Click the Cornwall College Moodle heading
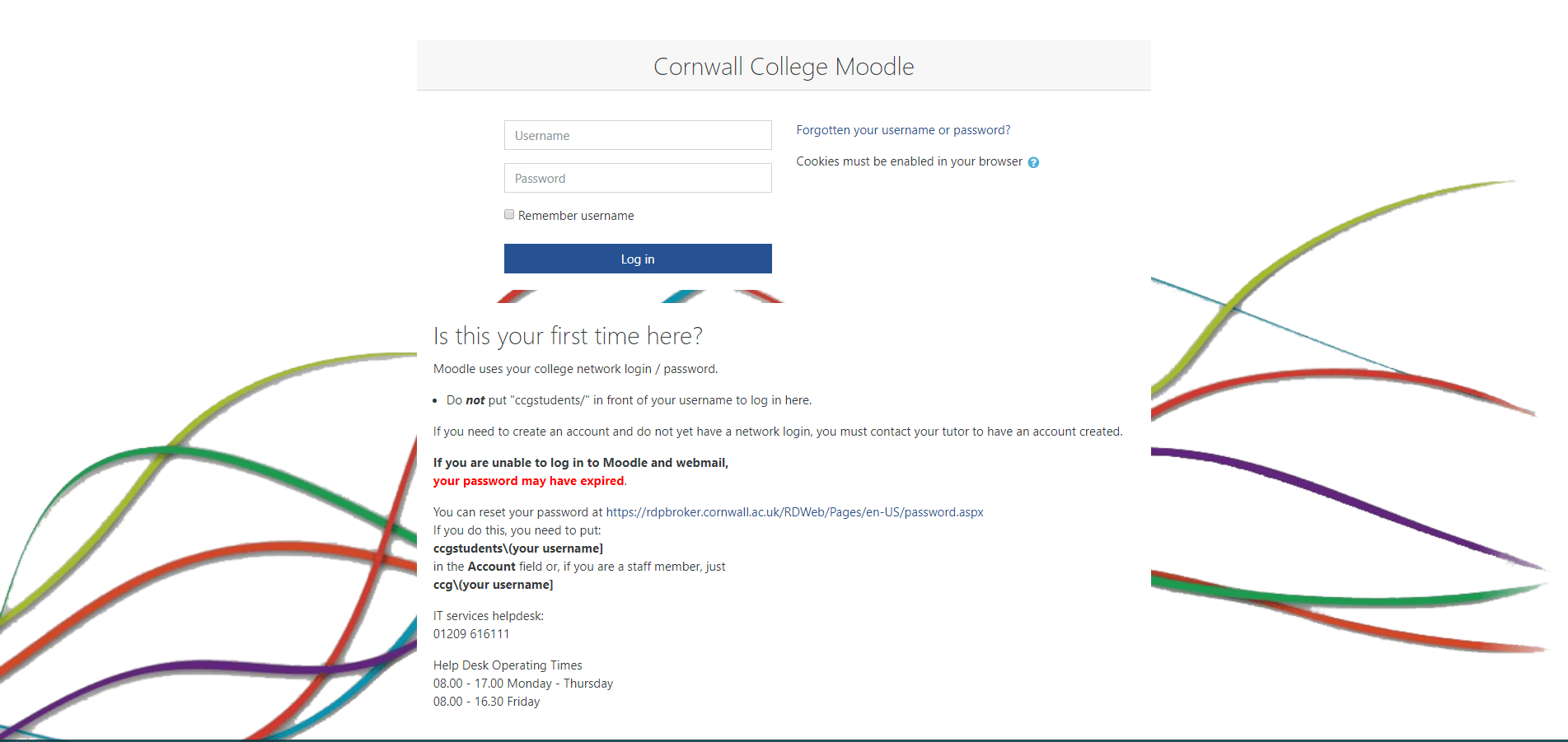This screenshot has height=742, width=1568. [x=784, y=67]
